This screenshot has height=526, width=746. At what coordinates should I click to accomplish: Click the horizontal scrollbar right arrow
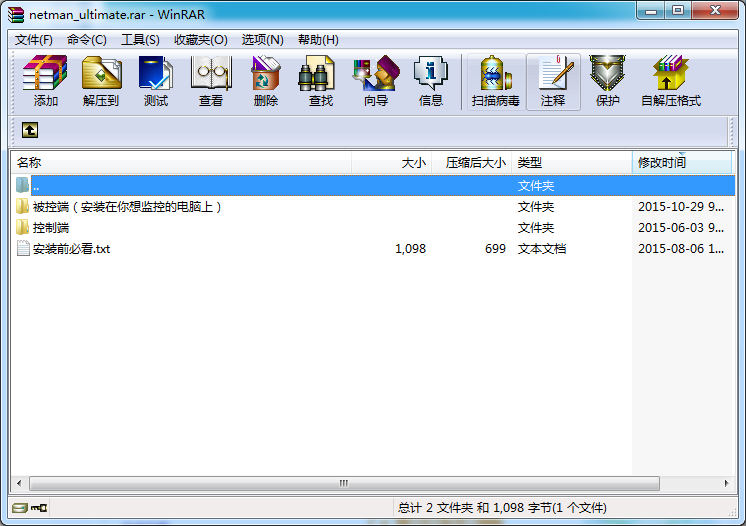pos(726,483)
